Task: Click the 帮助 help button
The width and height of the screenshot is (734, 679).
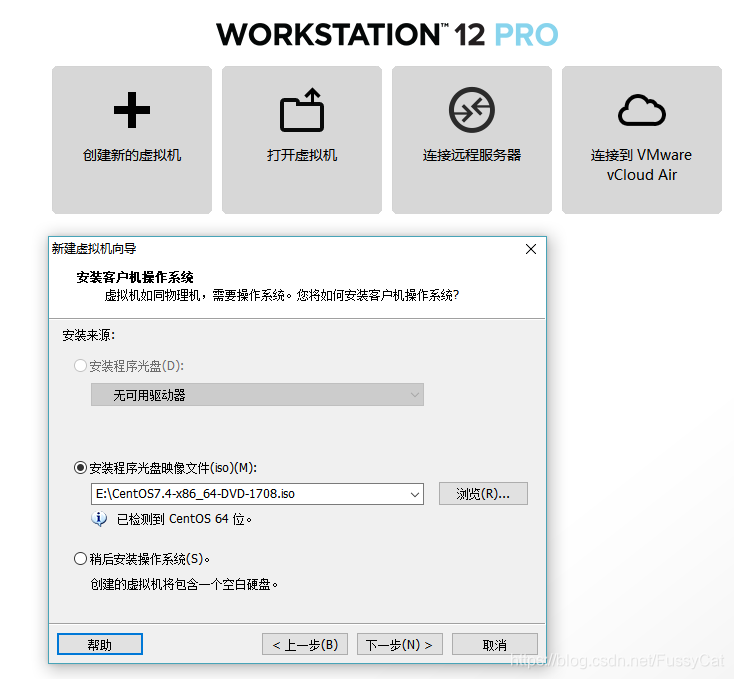Action: pos(100,644)
